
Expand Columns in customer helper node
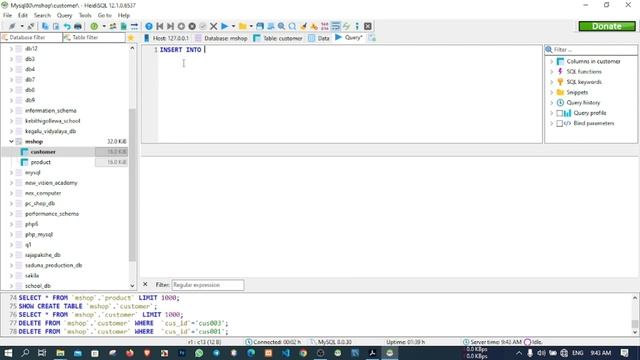(x=551, y=62)
